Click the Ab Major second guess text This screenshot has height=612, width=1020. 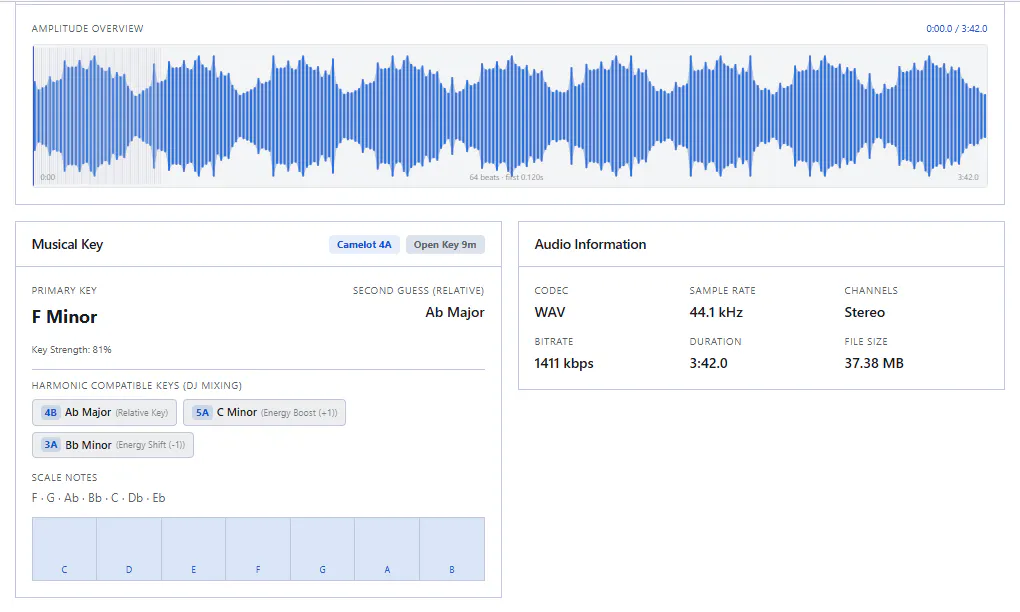455,312
